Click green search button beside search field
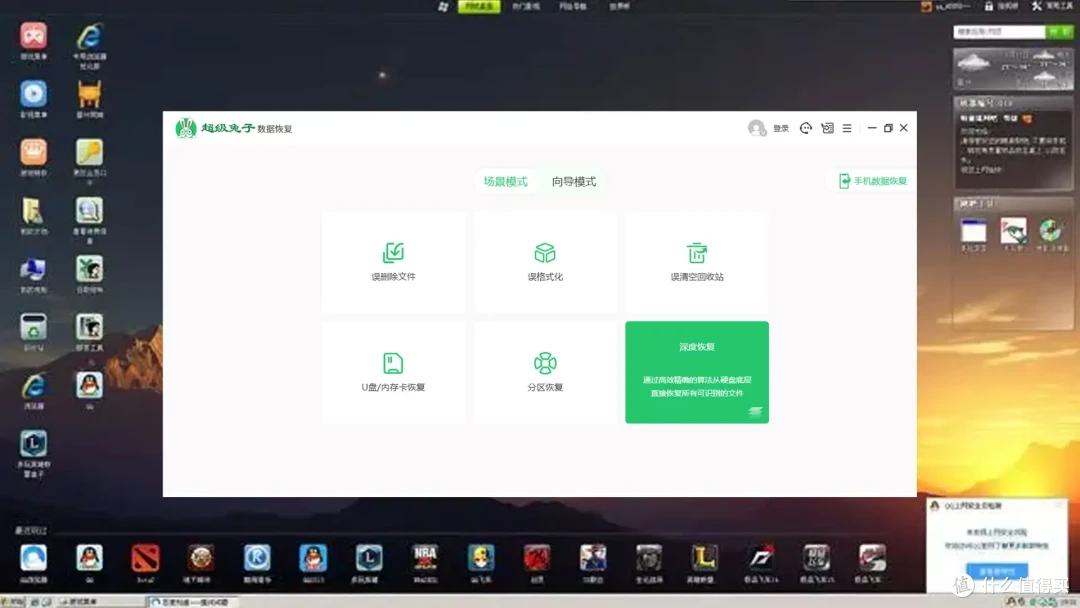This screenshot has width=1080, height=608. point(1059,32)
